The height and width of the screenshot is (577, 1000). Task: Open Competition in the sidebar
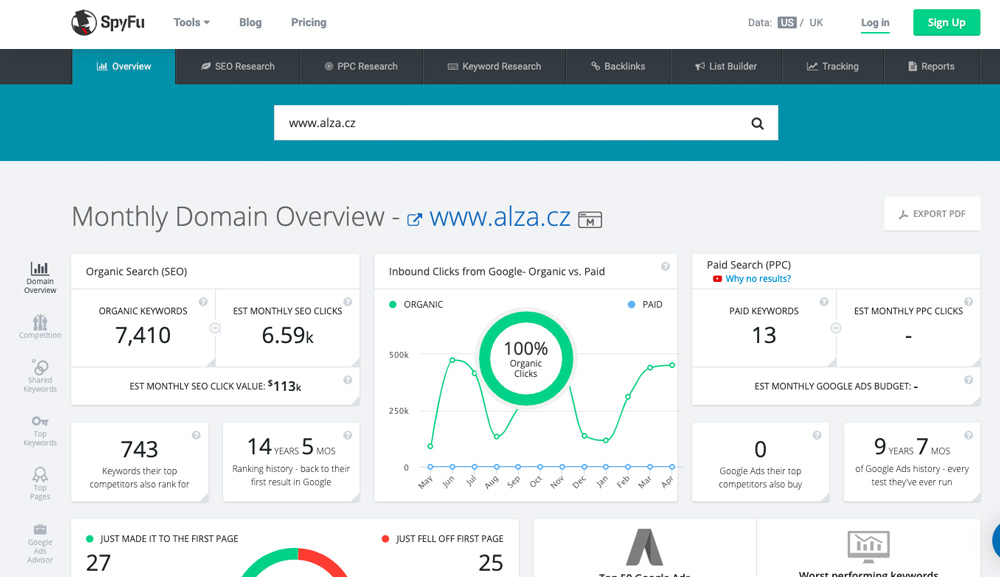click(x=40, y=326)
